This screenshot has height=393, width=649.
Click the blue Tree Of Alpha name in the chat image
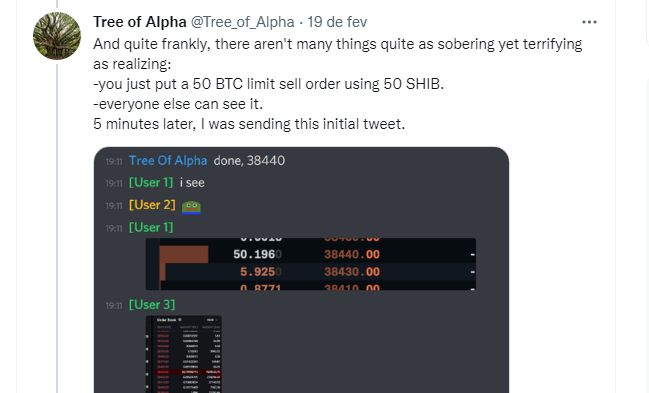pos(168,161)
